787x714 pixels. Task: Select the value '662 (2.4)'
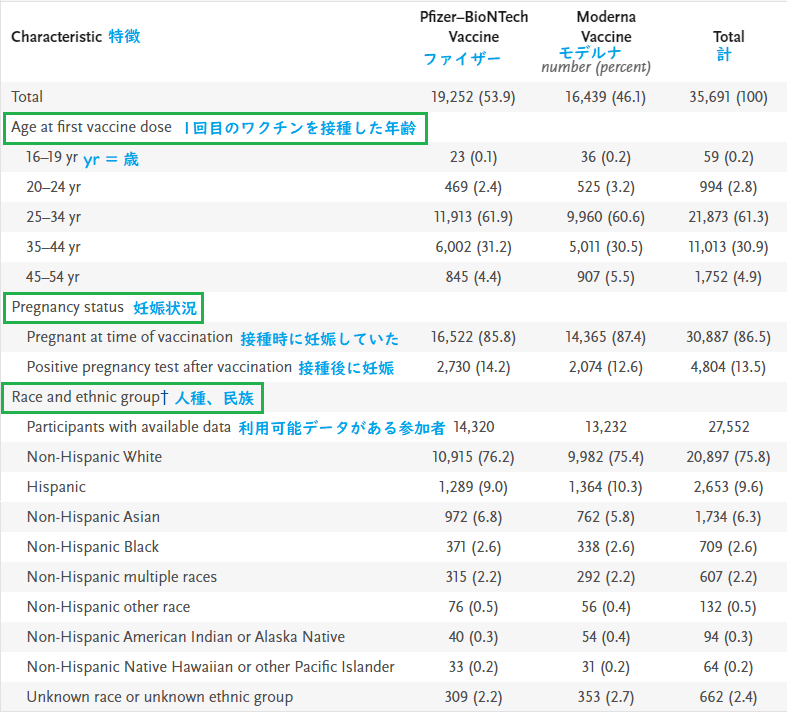click(728, 697)
